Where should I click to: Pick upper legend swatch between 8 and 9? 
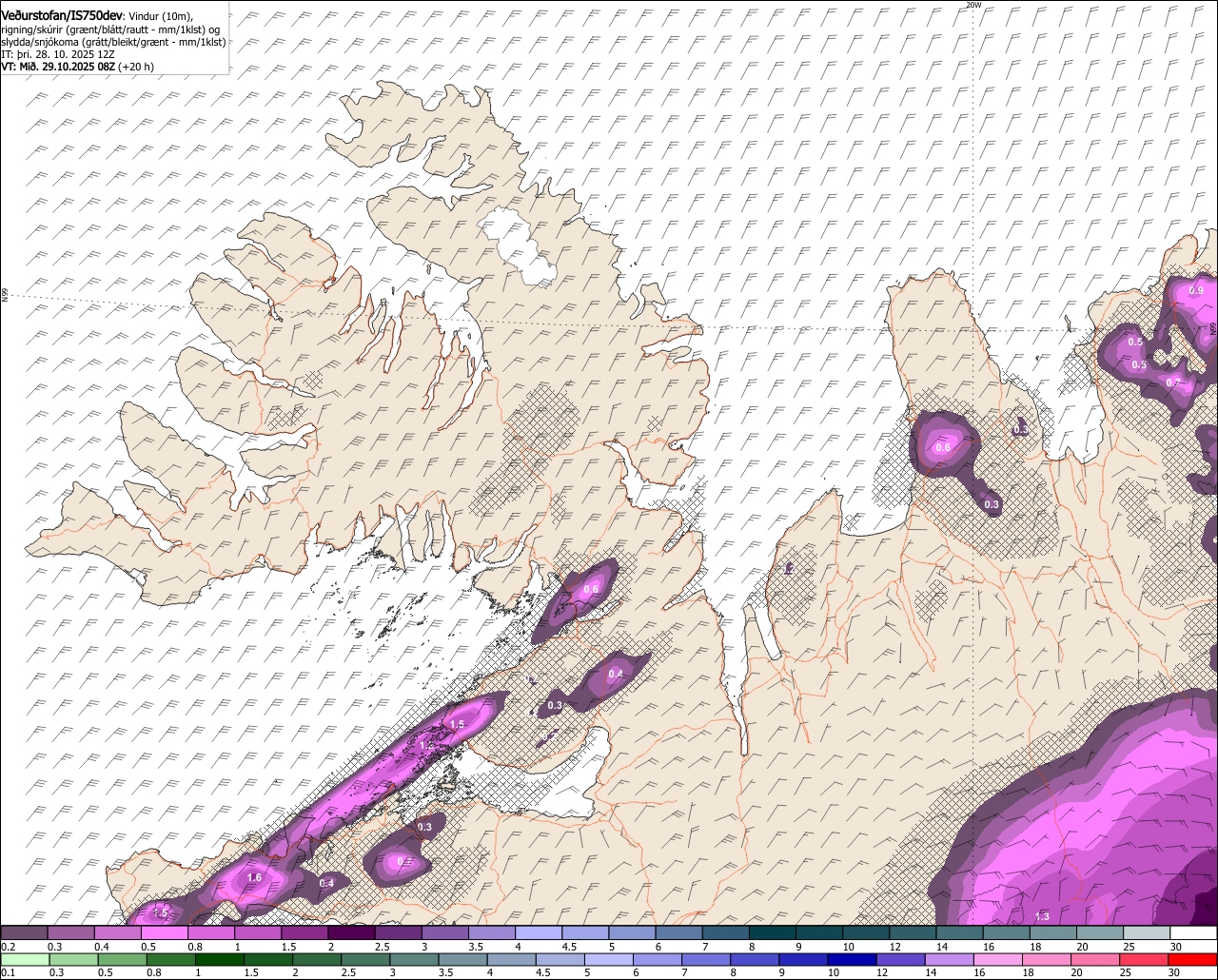[773, 933]
